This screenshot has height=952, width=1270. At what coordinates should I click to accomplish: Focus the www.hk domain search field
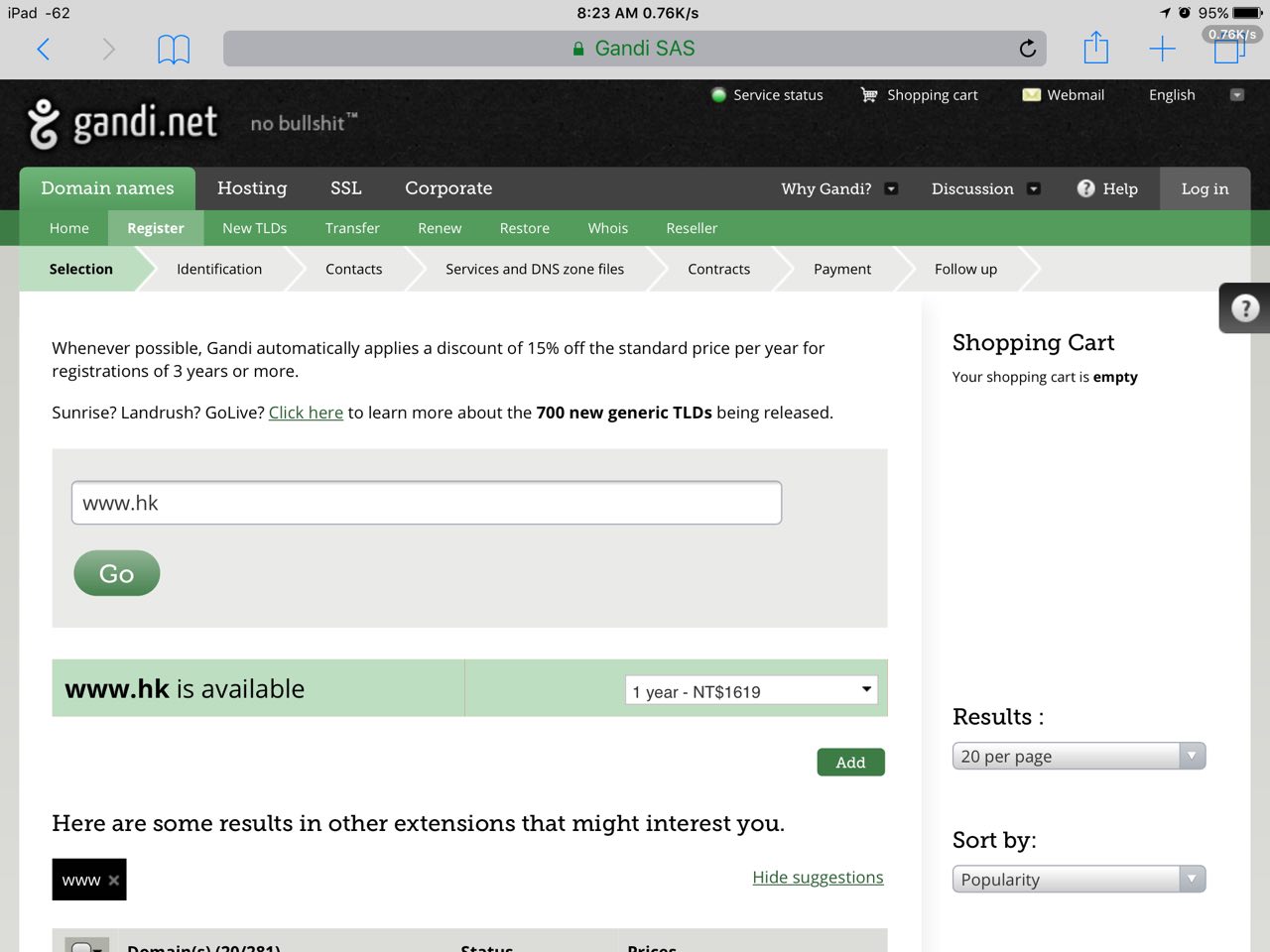427,503
